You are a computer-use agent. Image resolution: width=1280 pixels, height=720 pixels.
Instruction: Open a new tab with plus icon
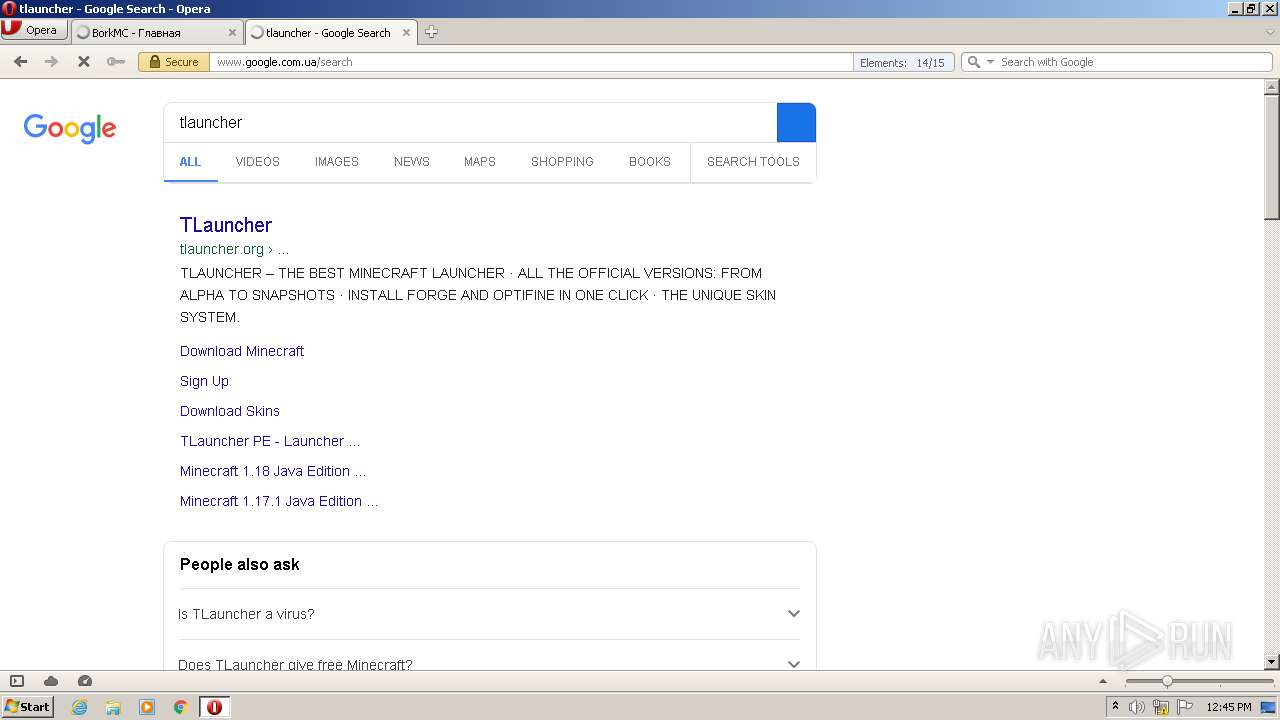(431, 32)
